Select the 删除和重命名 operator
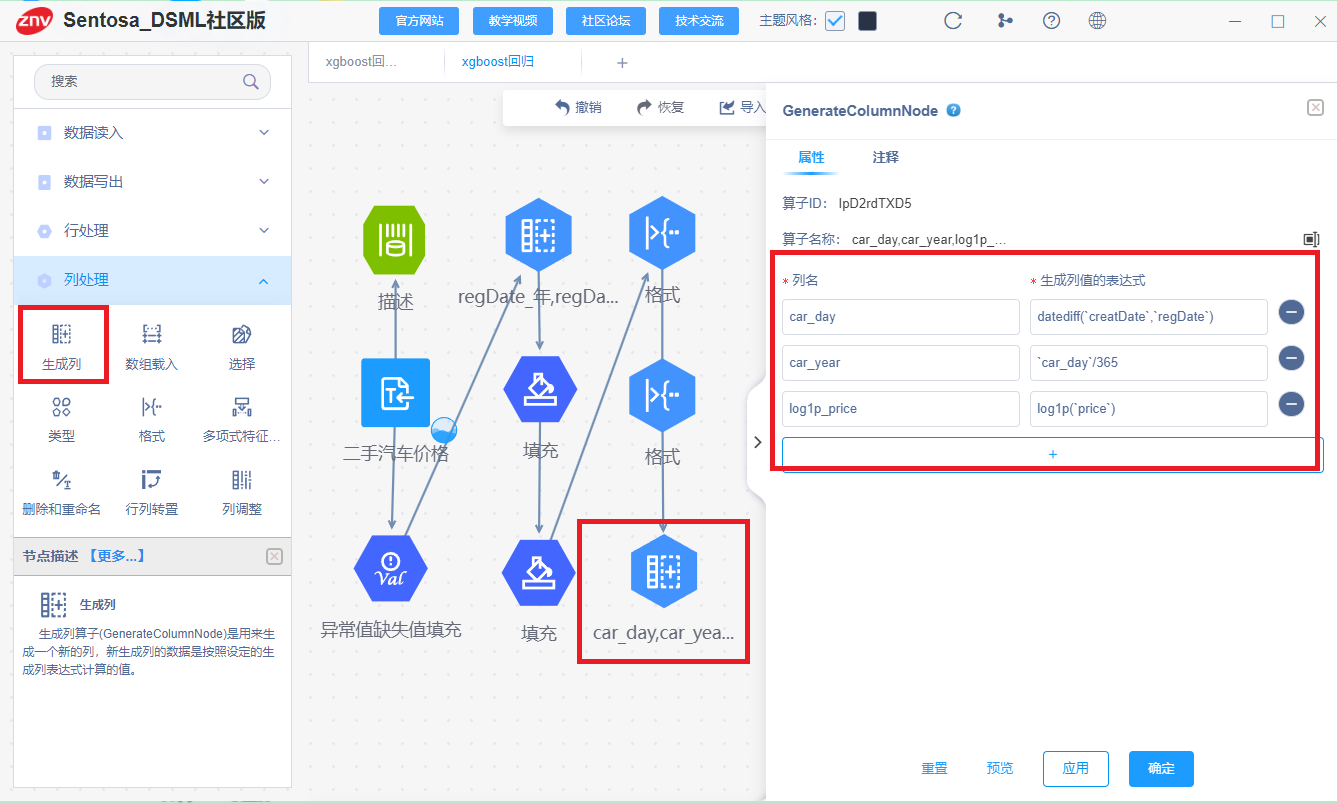 [62, 492]
